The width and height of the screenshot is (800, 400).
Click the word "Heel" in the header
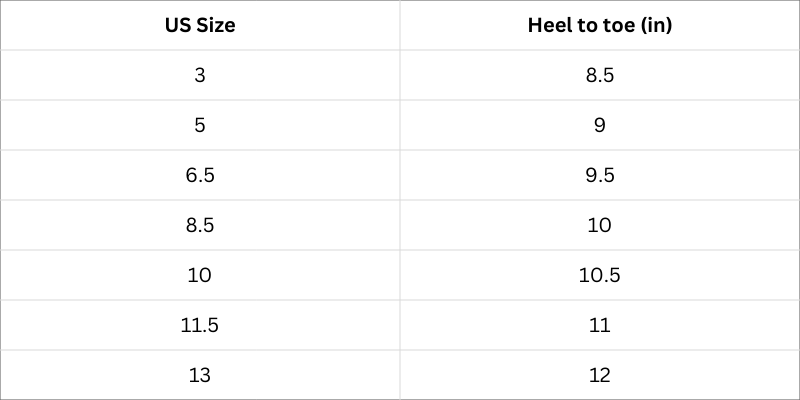click(x=549, y=26)
